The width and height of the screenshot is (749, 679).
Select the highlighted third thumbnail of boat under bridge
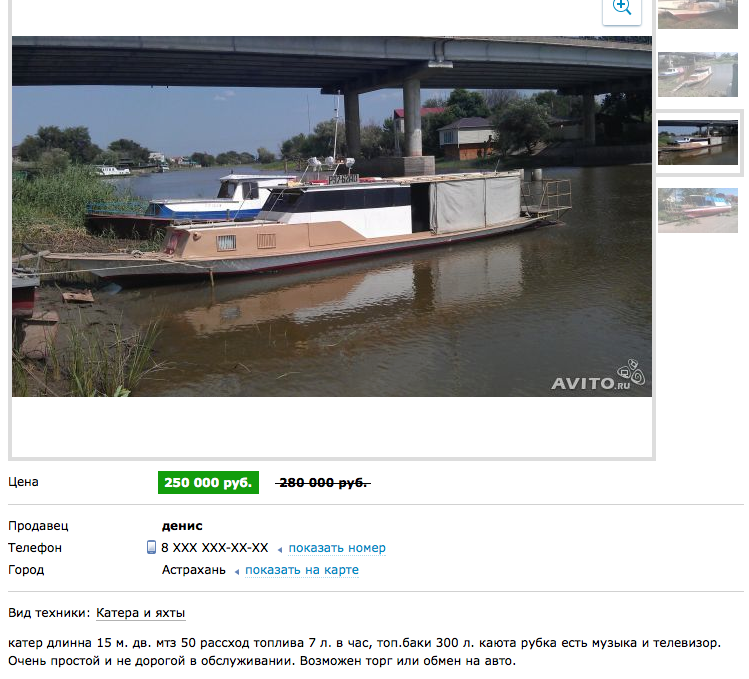698,142
